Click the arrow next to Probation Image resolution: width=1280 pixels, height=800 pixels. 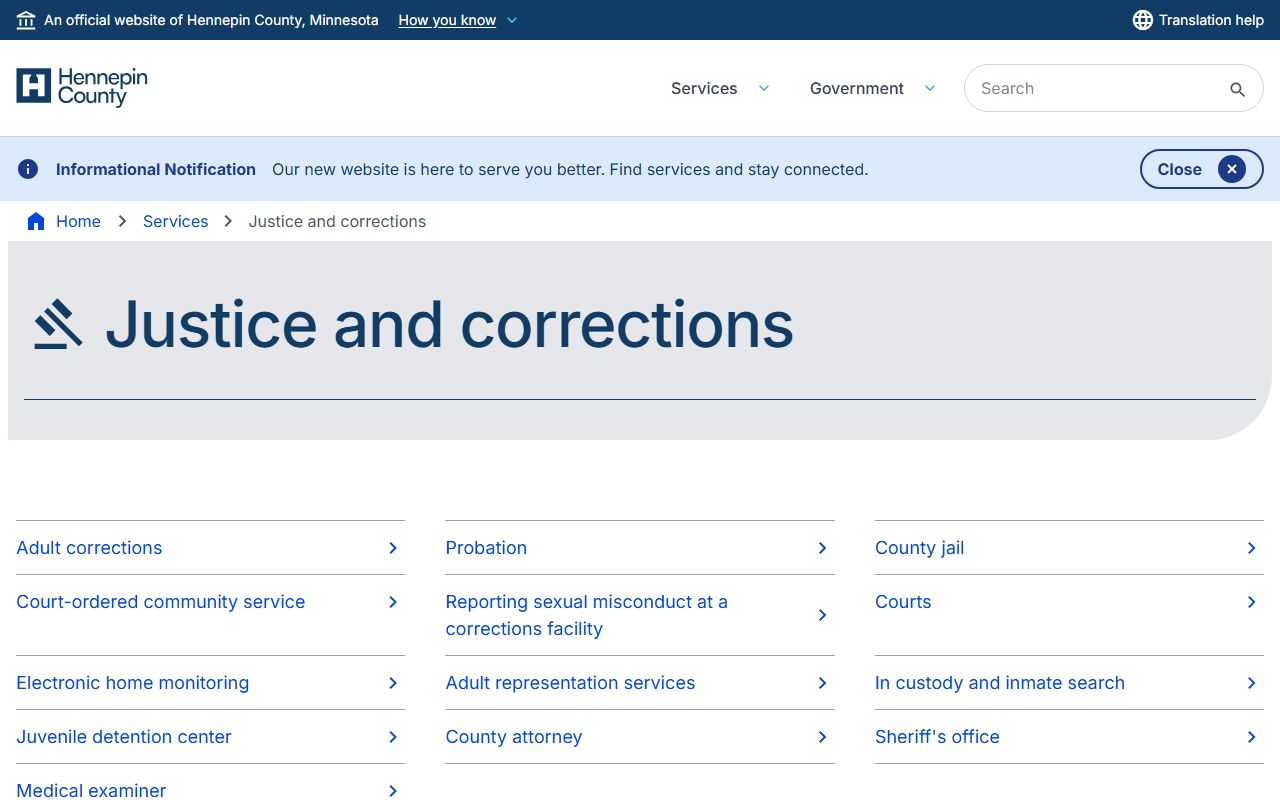pos(822,548)
